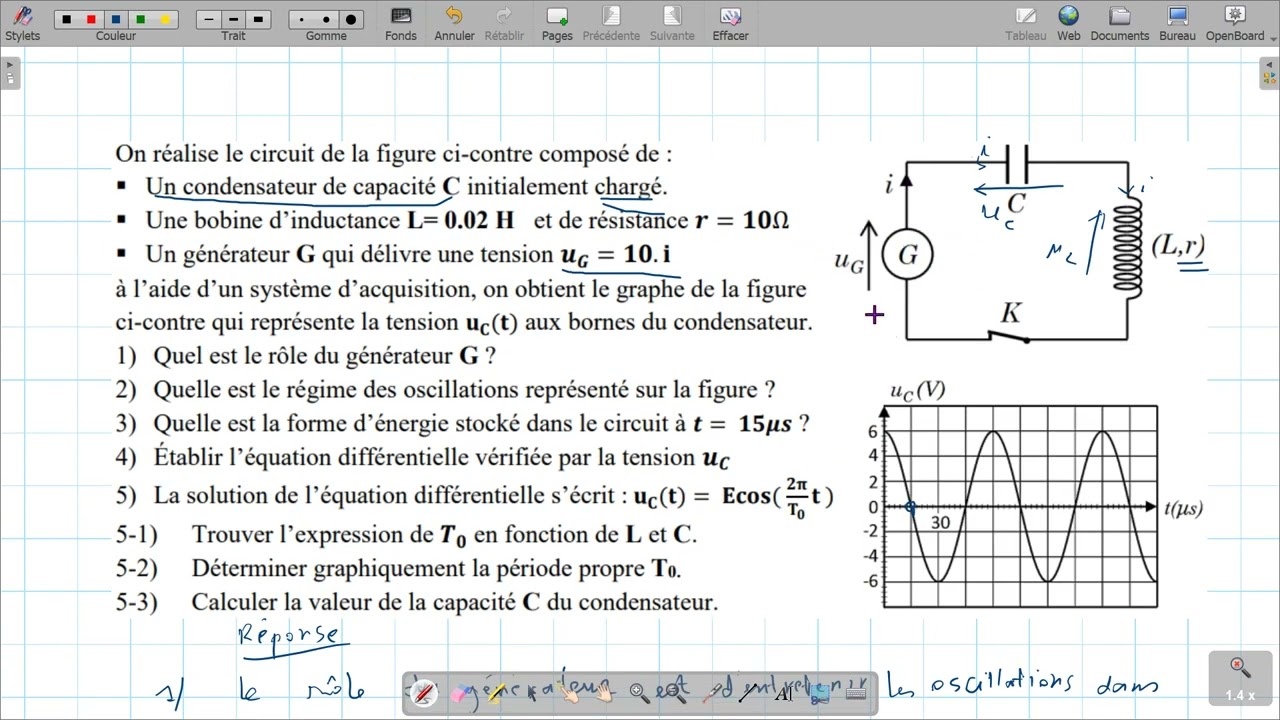The width and height of the screenshot is (1280, 720).
Task: Select the large eraser size under Gomme
Action: click(351, 19)
